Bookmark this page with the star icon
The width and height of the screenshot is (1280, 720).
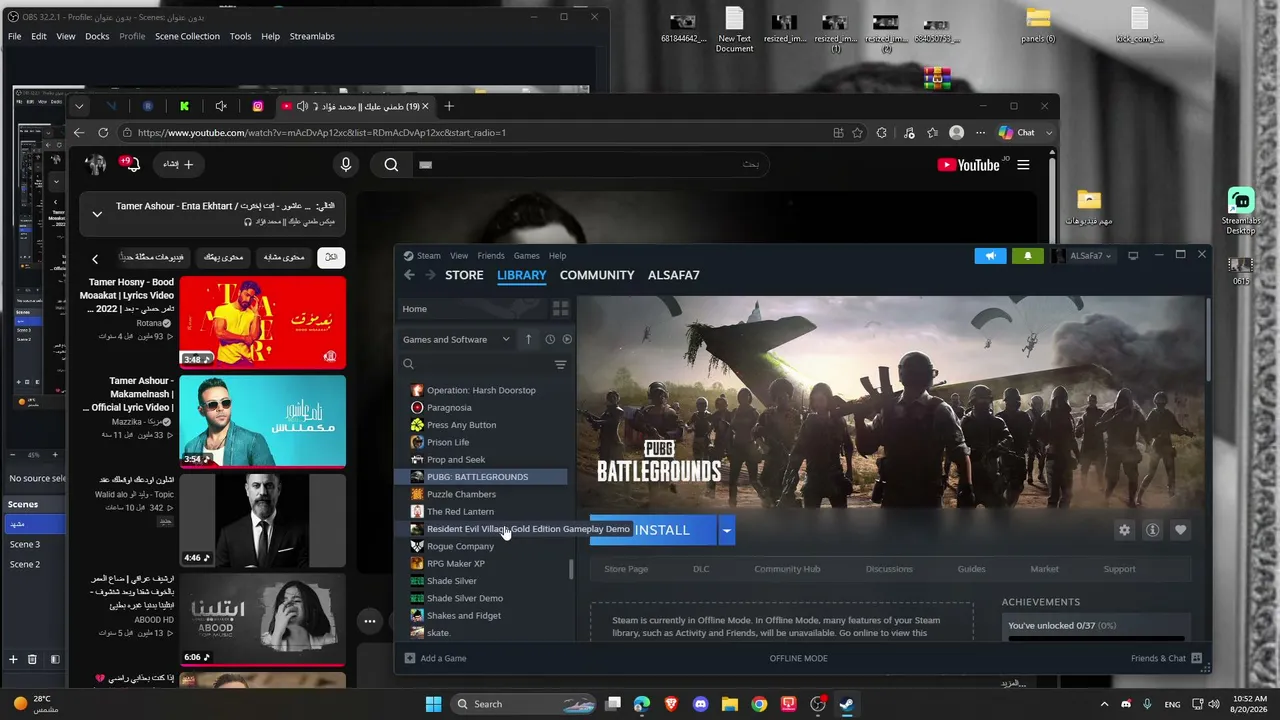(857, 133)
